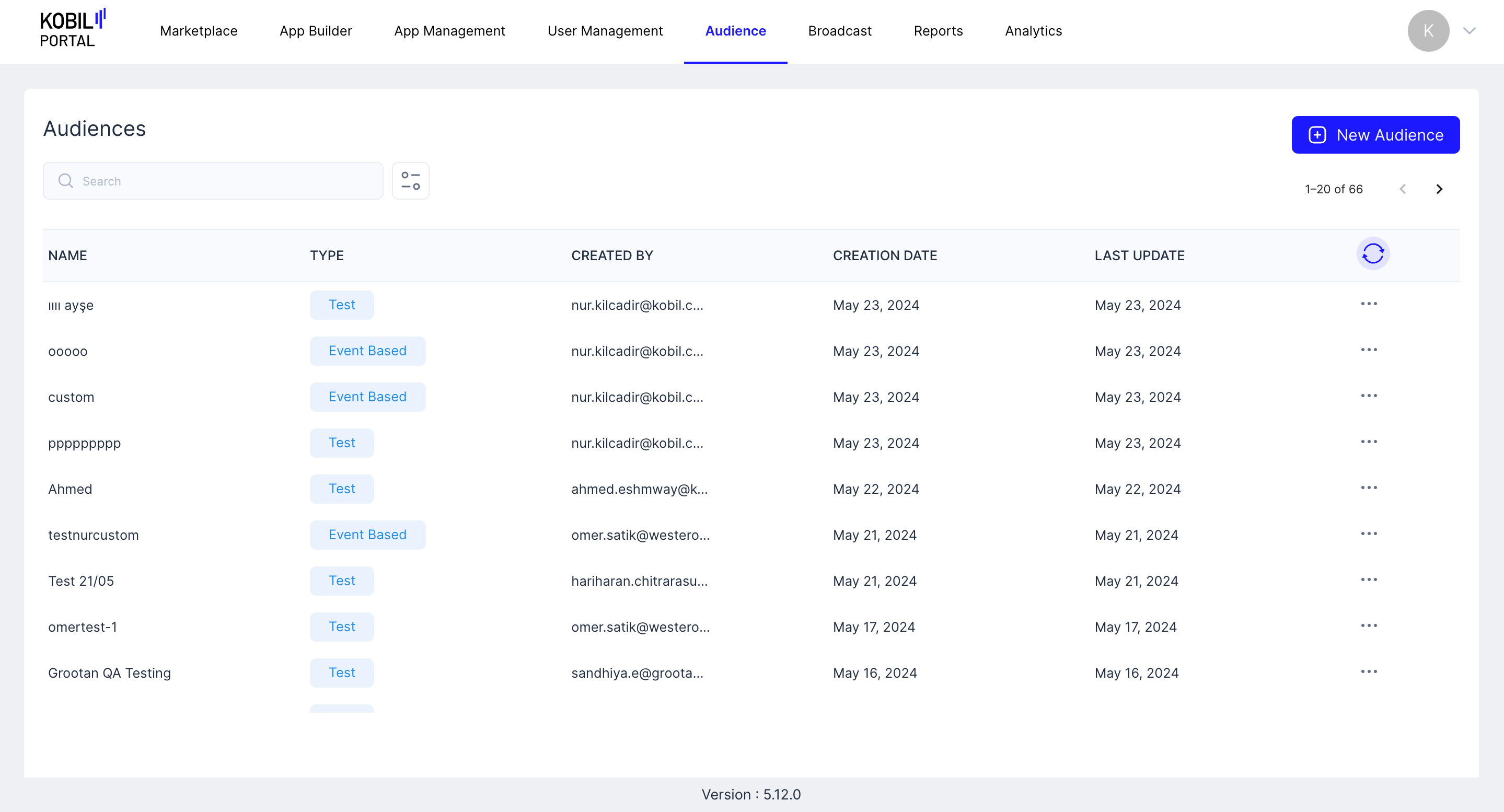1504x812 pixels.
Task: Navigate to the Analytics section
Action: (x=1033, y=31)
